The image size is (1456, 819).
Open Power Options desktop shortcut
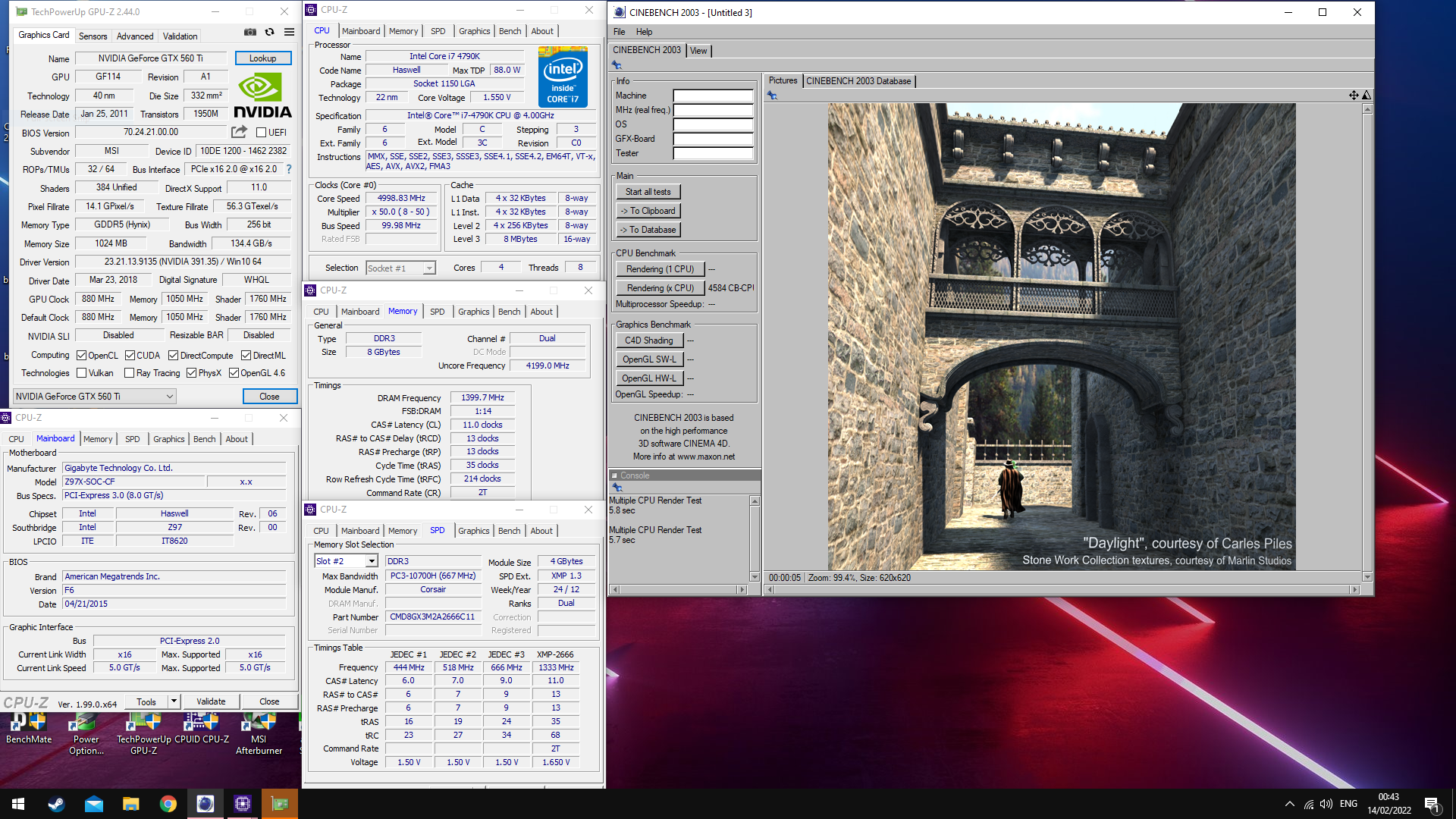(86, 734)
